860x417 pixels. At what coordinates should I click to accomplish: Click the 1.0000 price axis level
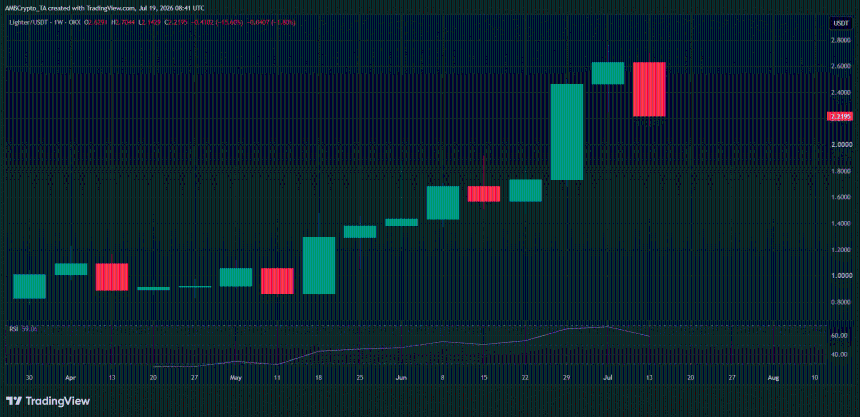840,276
